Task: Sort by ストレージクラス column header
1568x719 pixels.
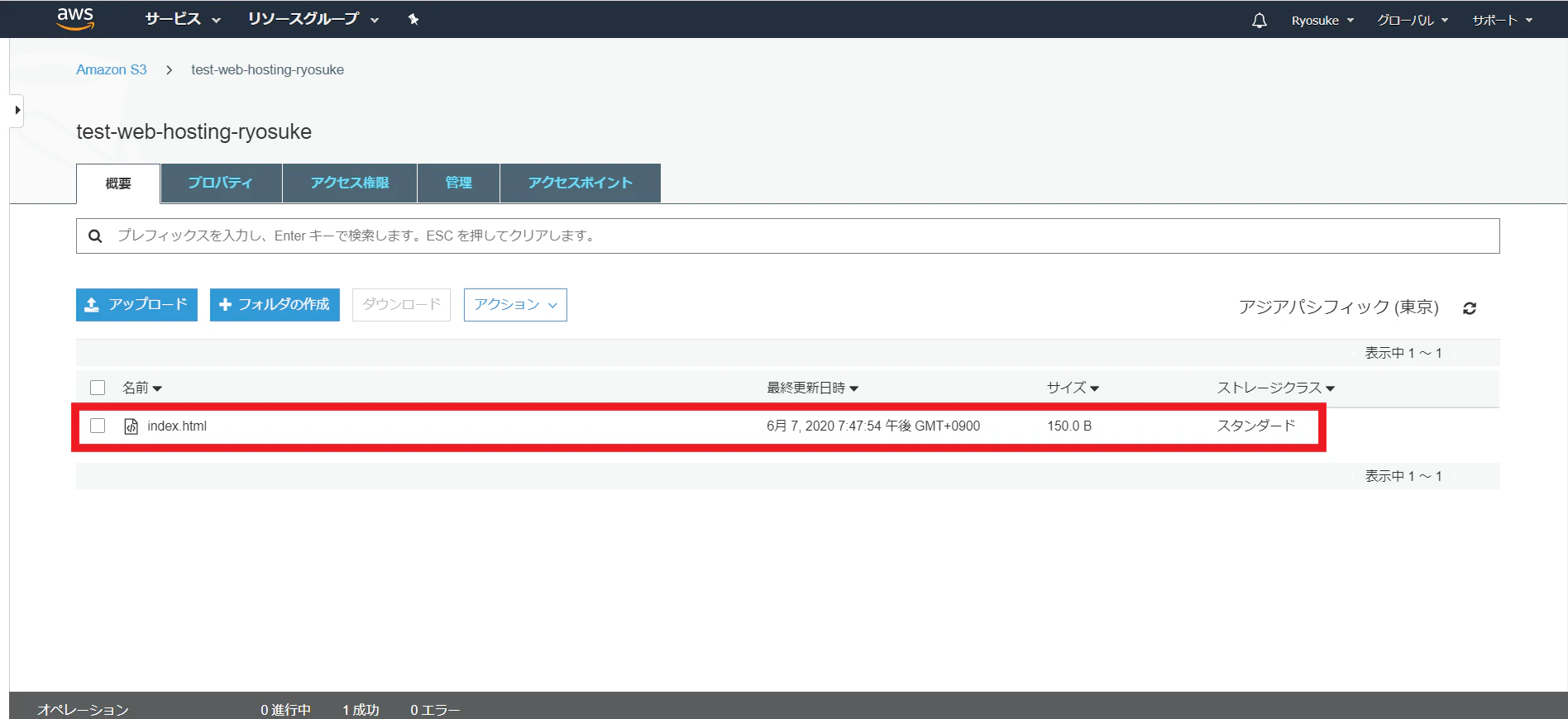Action: (1275, 388)
